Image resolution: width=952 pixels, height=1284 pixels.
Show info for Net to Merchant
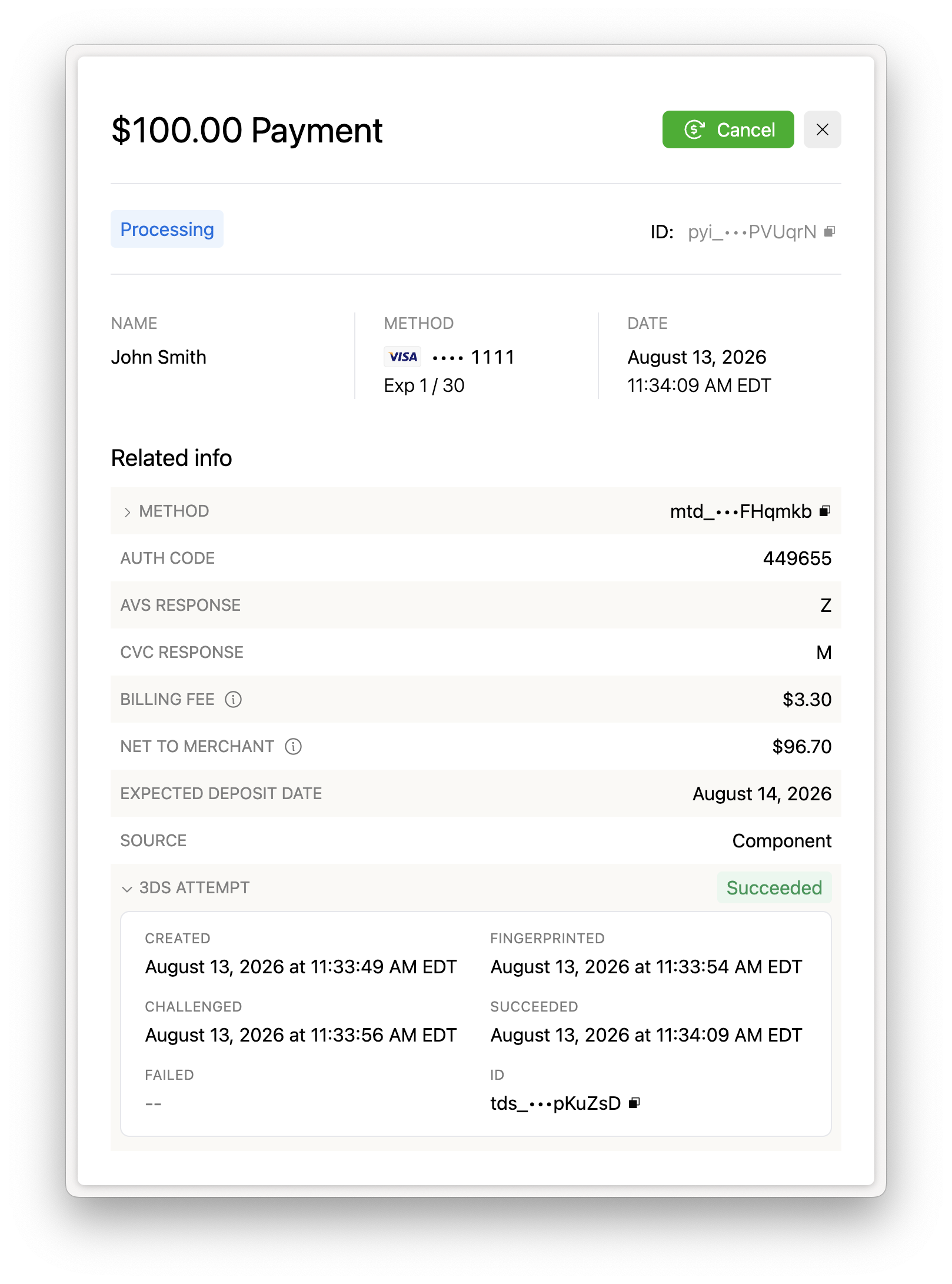(x=294, y=747)
